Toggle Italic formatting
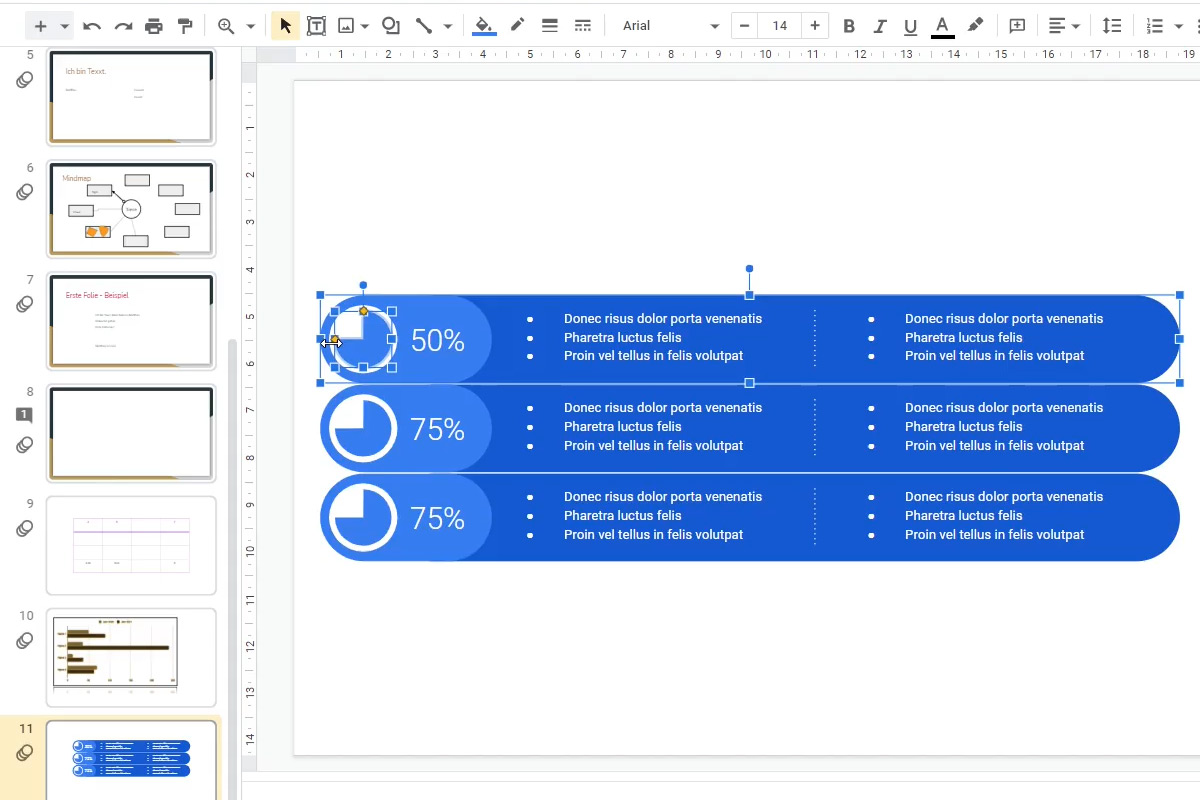 point(880,26)
